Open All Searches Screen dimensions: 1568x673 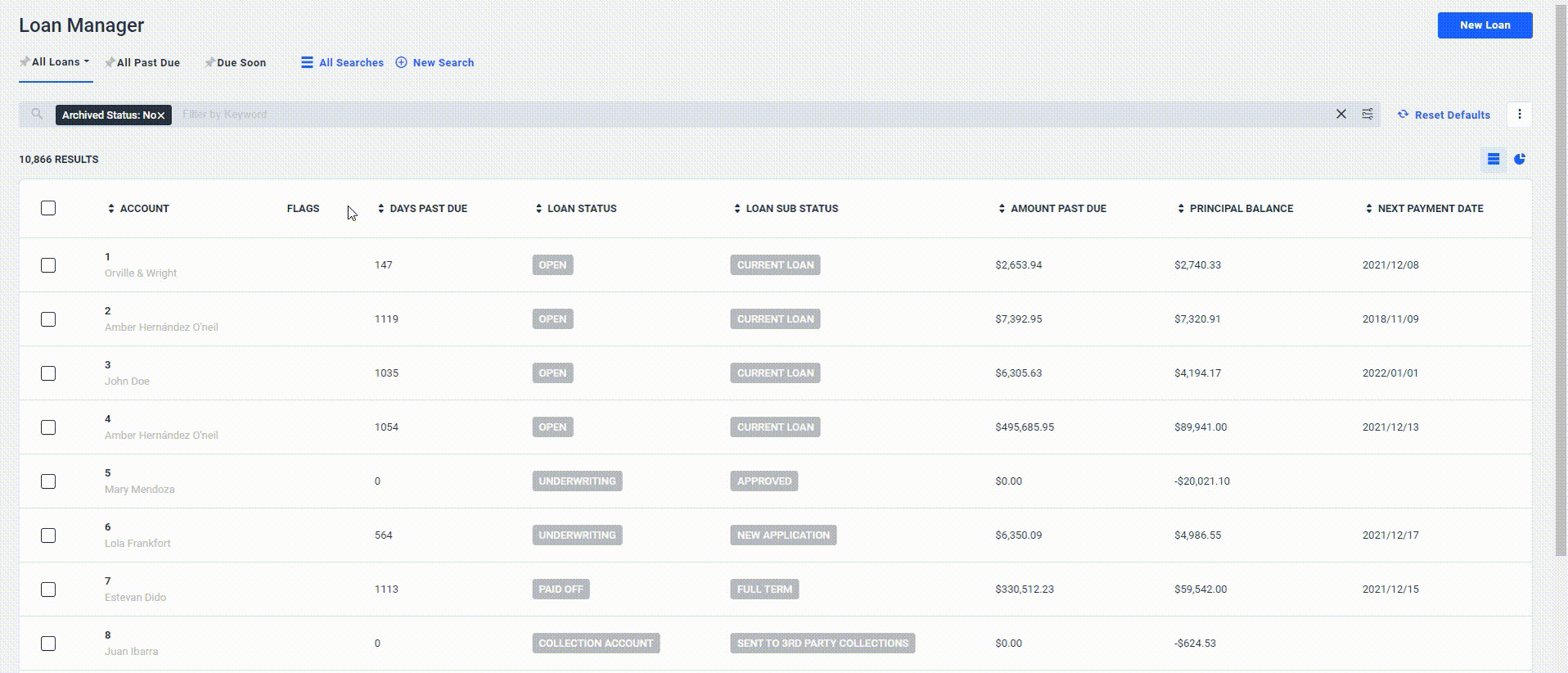351,62
